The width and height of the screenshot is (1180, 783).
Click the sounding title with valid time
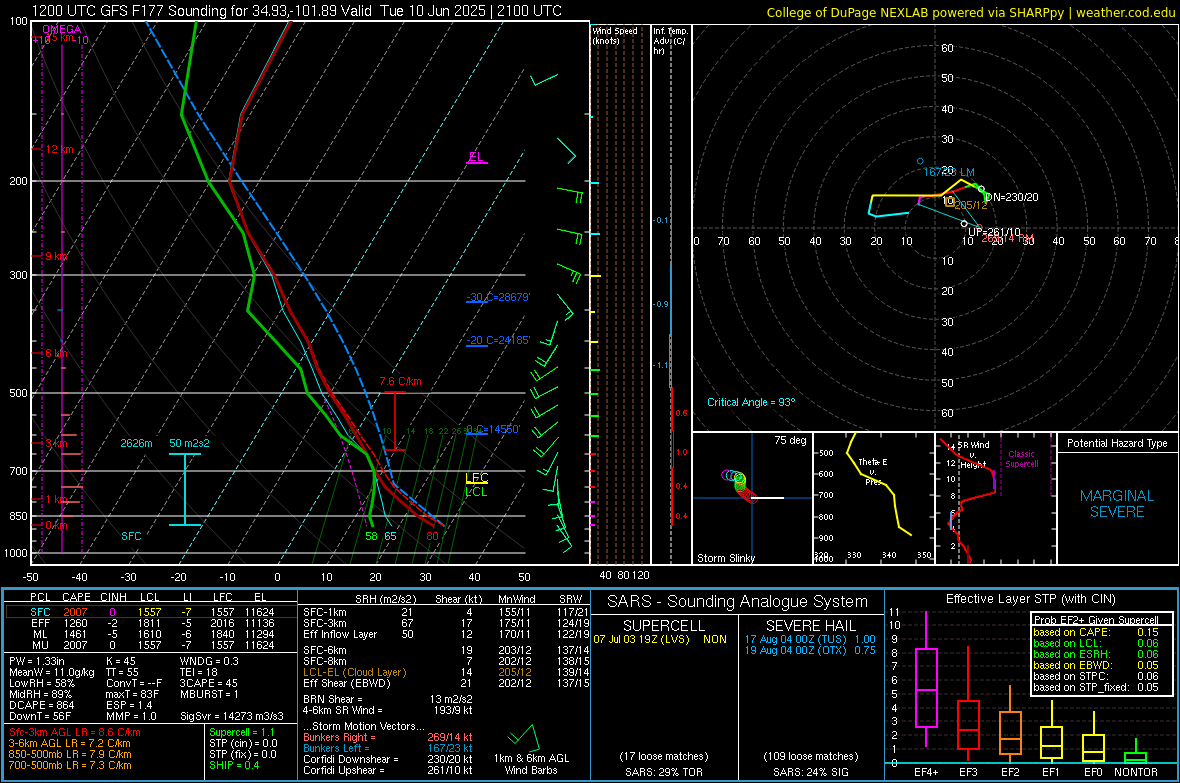(x=297, y=11)
